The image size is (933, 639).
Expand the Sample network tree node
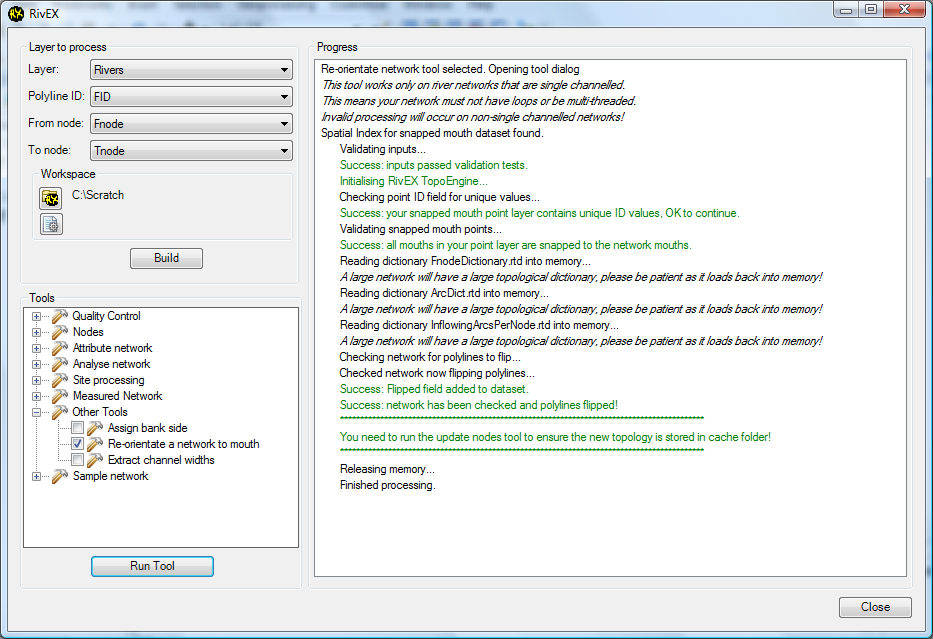(x=36, y=477)
